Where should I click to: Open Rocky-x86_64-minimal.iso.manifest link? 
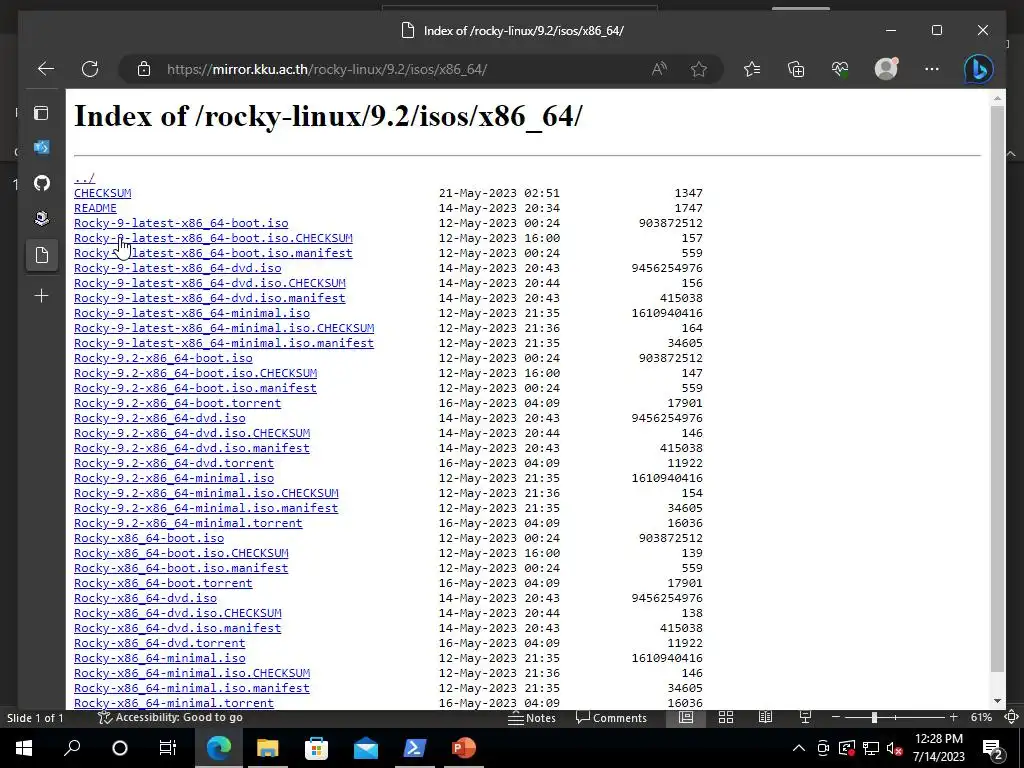click(192, 688)
